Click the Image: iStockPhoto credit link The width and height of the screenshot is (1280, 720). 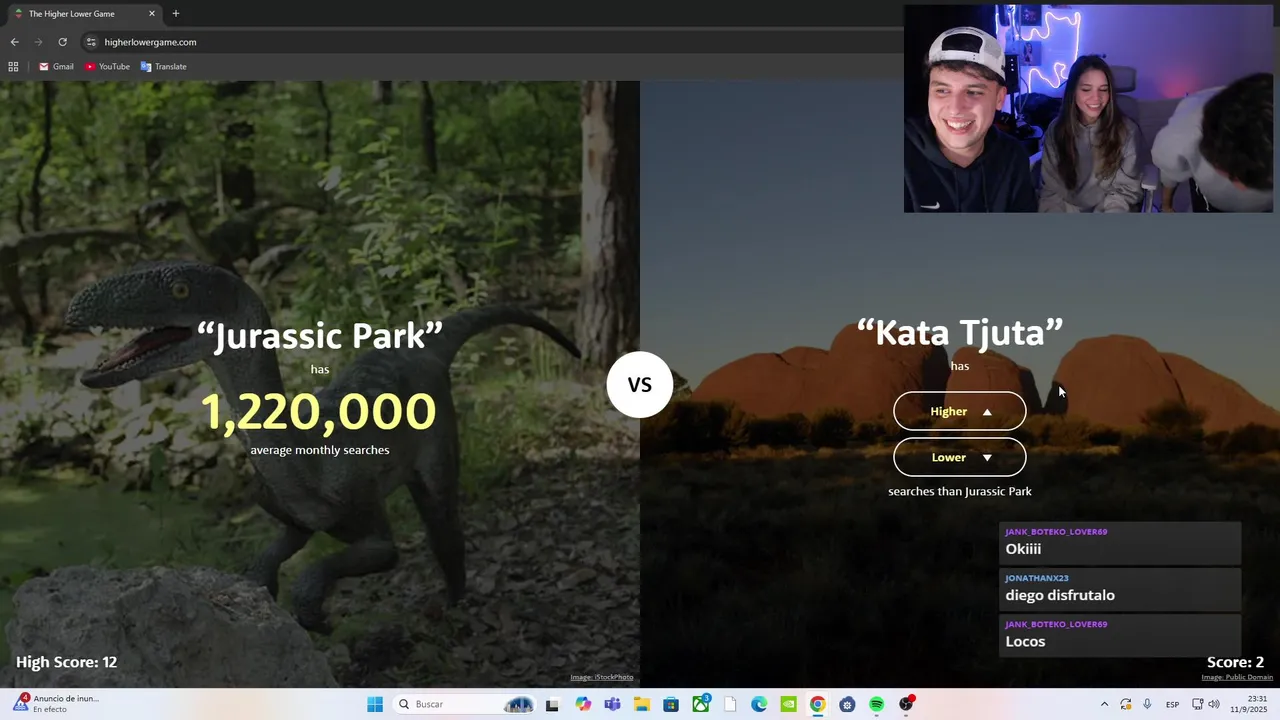point(602,677)
